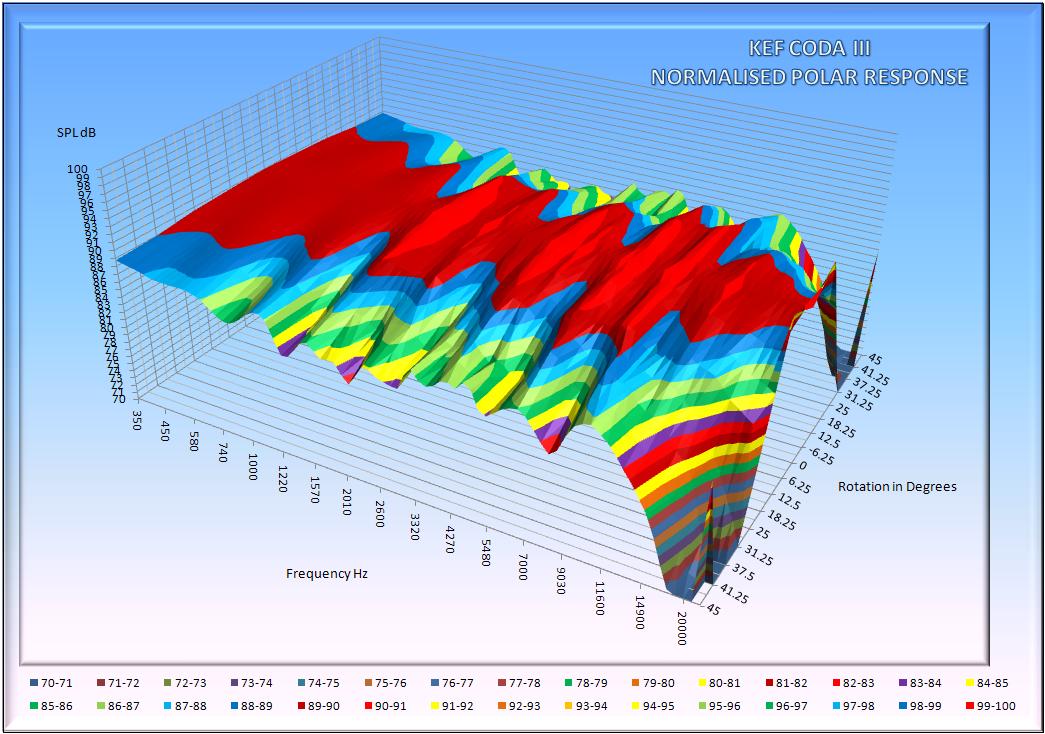Screen dimensions: 1045x734
Task: Click the 580 frequency axis label
Action: [x=194, y=442]
